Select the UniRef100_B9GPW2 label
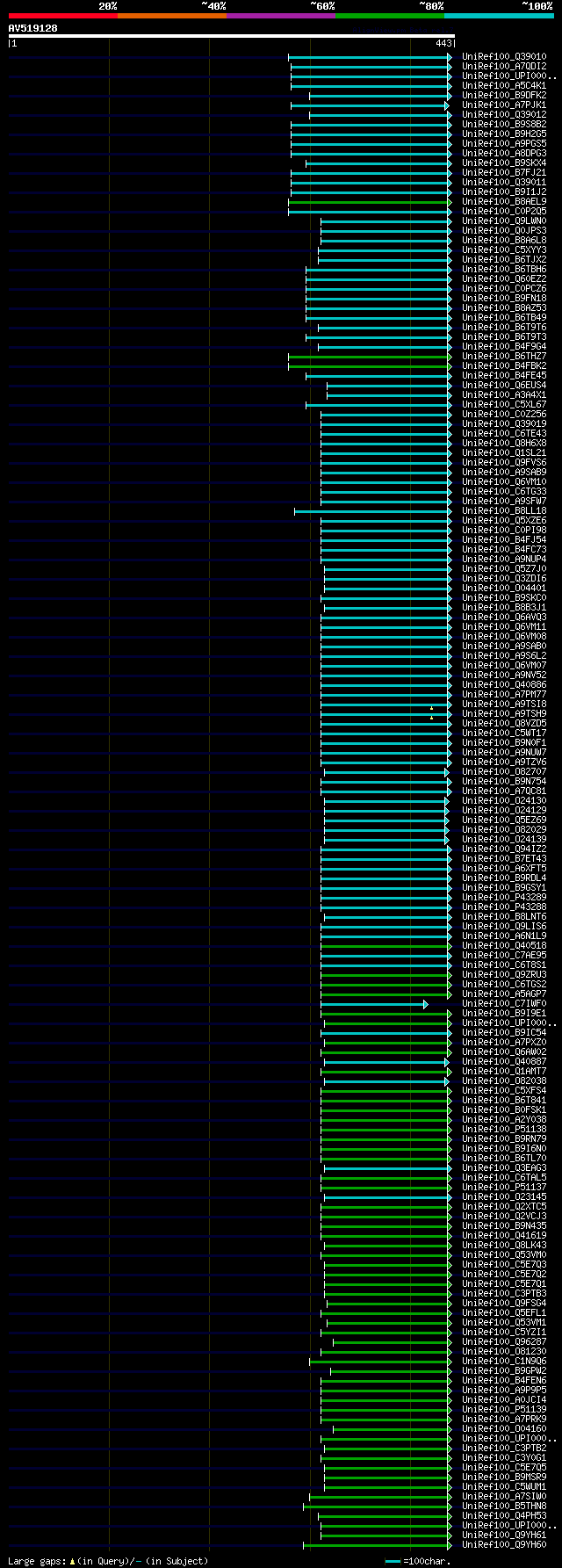This screenshot has width=562, height=1568. pos(504,1371)
